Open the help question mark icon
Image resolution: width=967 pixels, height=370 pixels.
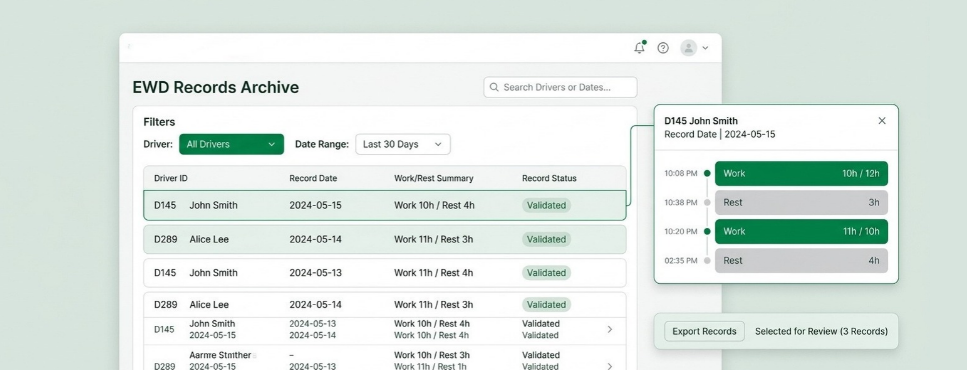tap(663, 47)
